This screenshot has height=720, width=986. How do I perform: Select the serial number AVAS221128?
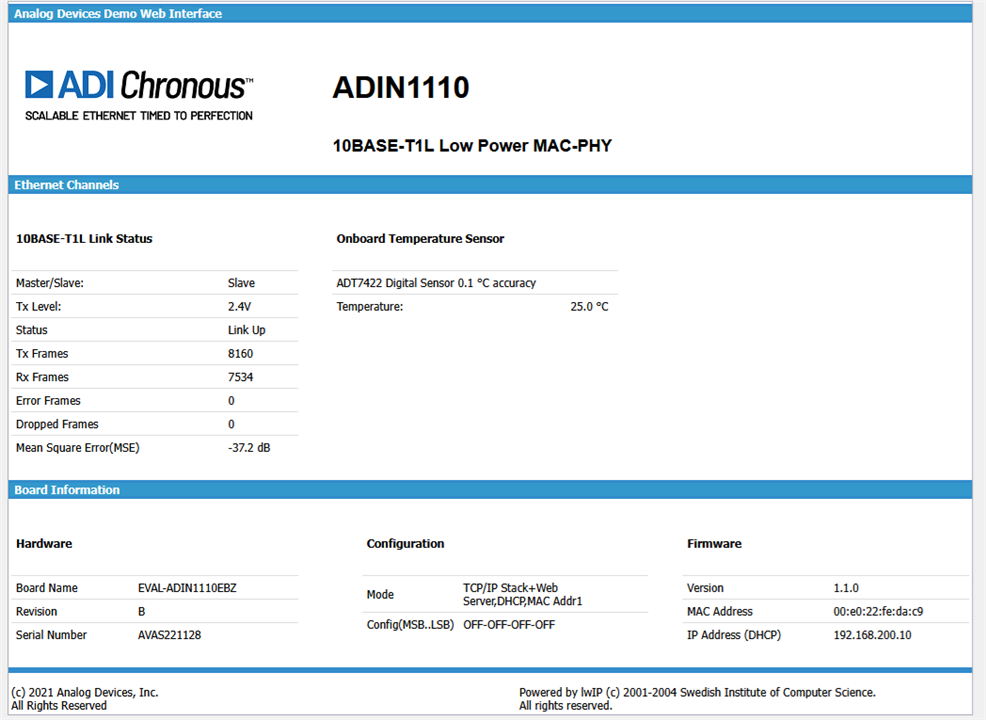170,635
